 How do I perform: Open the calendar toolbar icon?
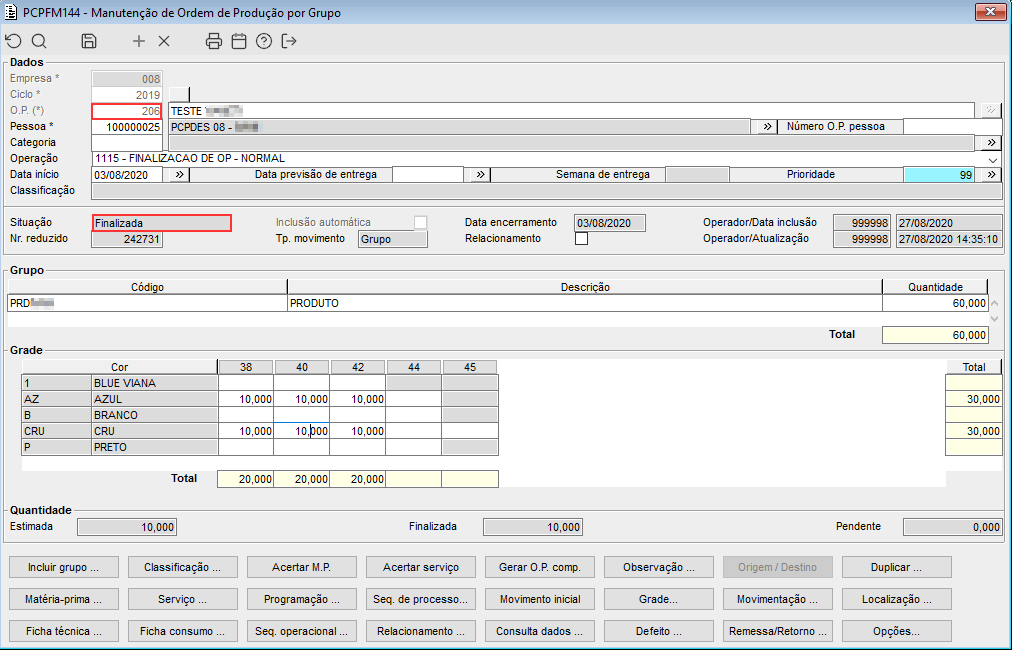tap(239, 41)
